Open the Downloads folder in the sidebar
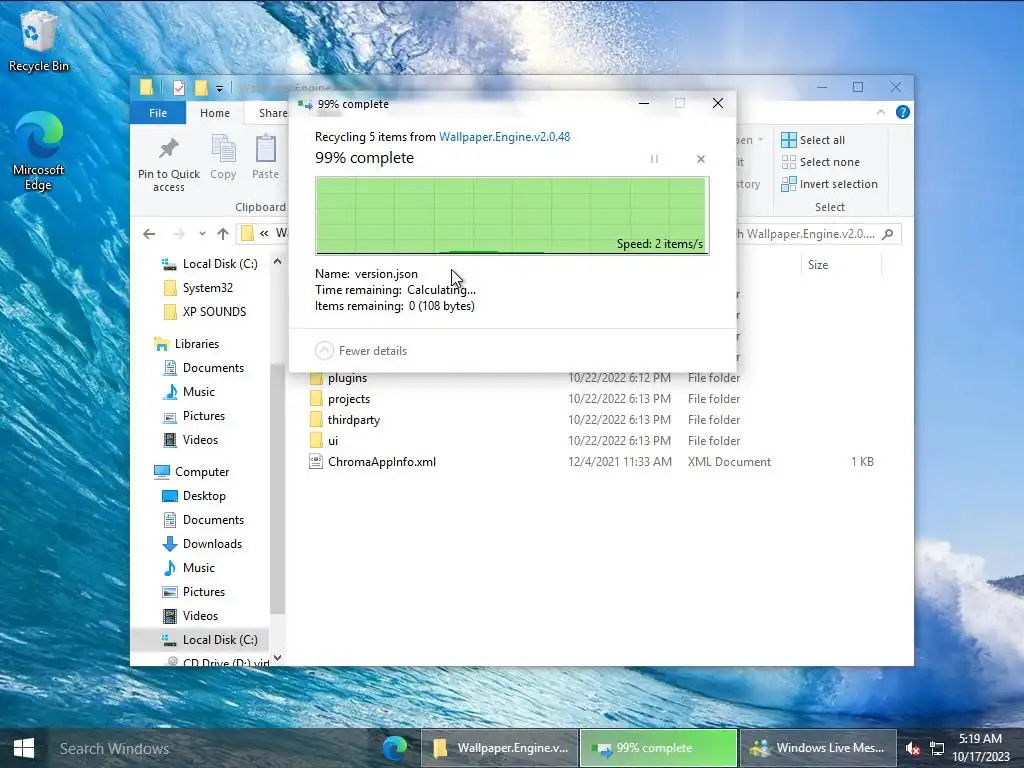This screenshot has width=1024, height=768. coord(212,543)
